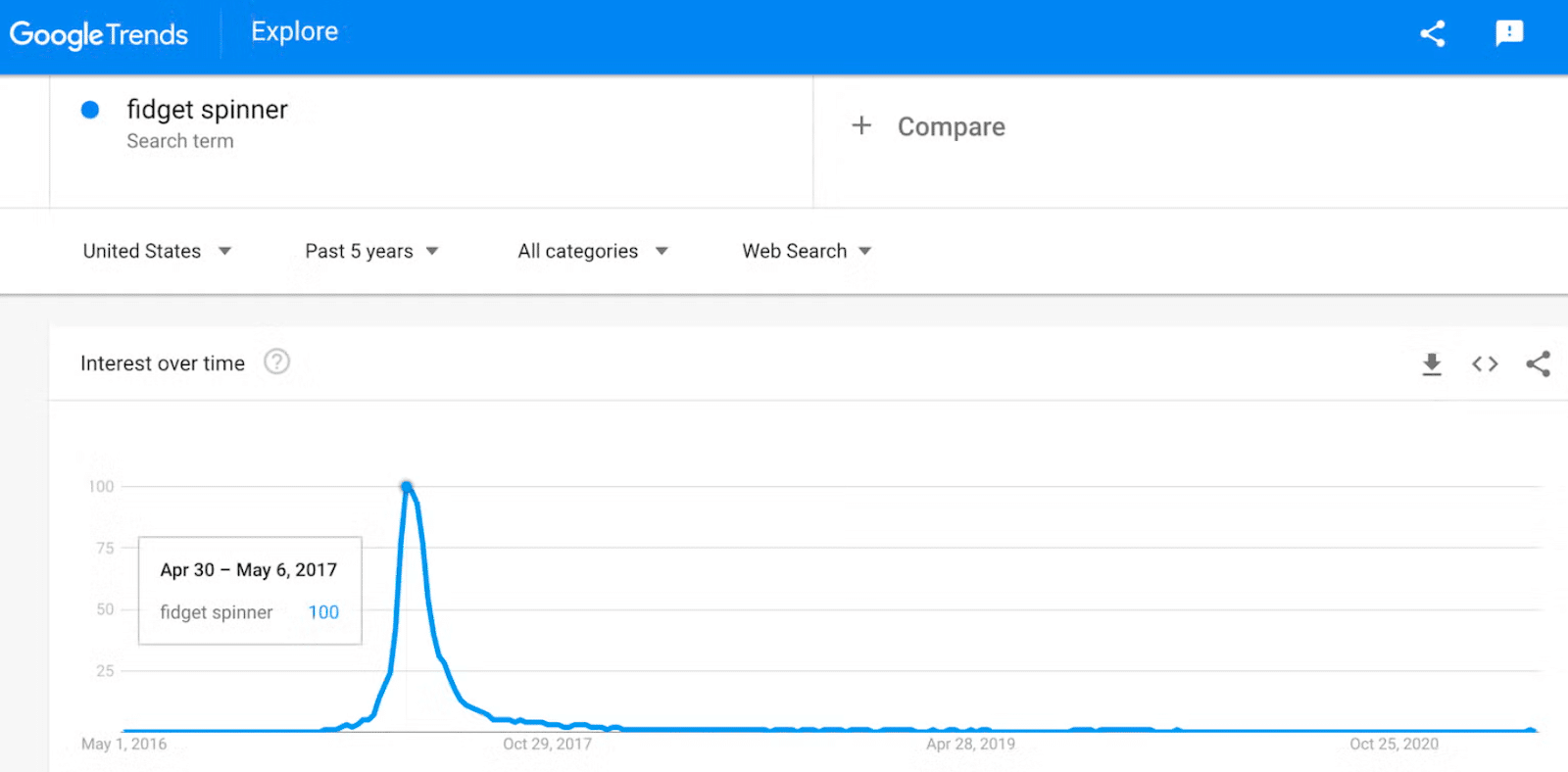The width and height of the screenshot is (1568, 772).
Task: Open the Interest over time help icon
Action: pos(277,362)
